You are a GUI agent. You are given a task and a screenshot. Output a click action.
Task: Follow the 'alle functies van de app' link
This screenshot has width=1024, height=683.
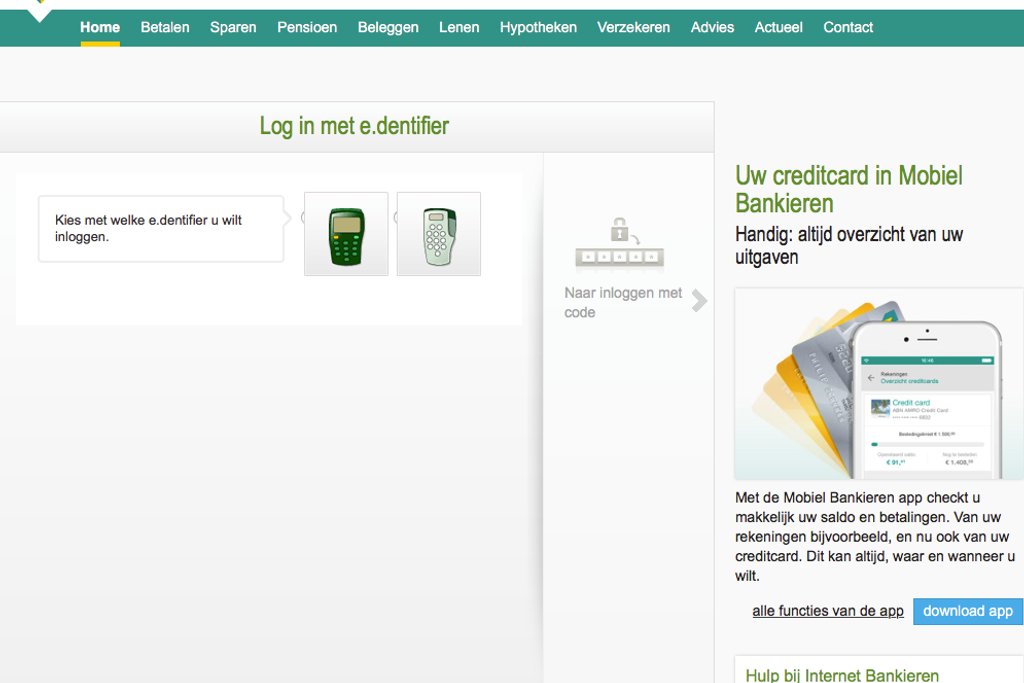tap(828, 611)
